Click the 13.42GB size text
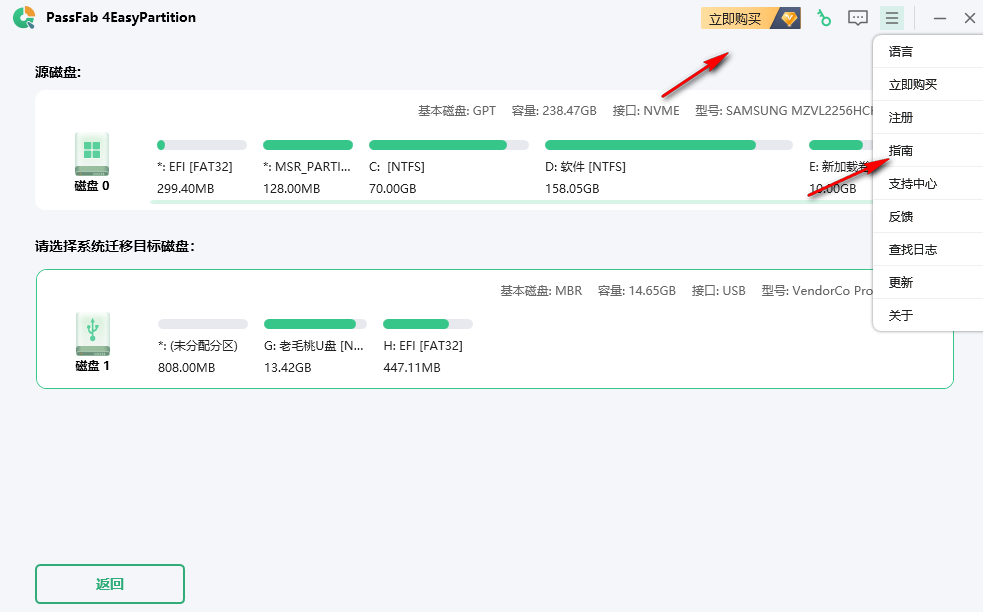 [x=288, y=368]
